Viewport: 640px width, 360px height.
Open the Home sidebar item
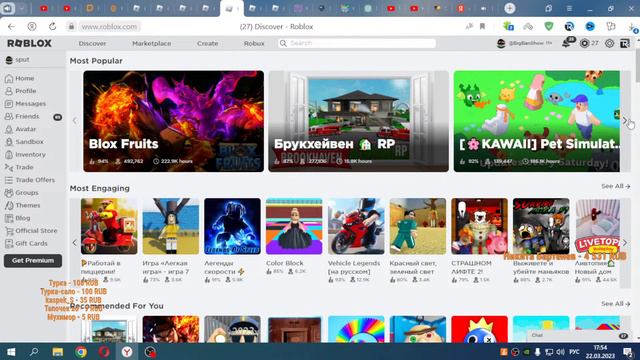click(20, 78)
